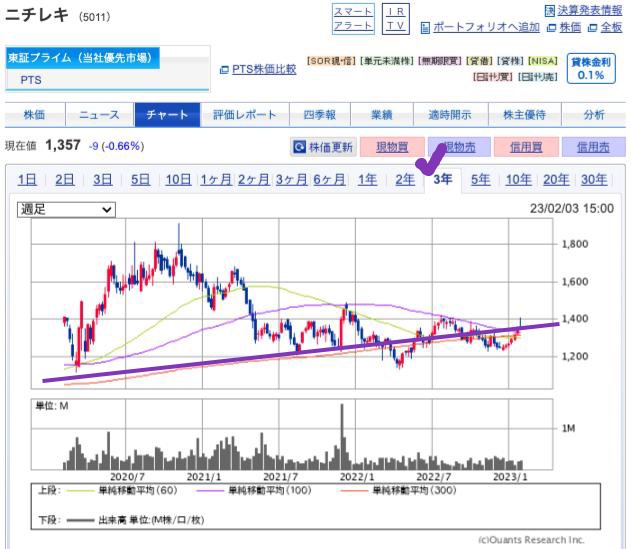Click the [NISA] label
The height and width of the screenshot is (549, 631).
[x=543, y=61]
